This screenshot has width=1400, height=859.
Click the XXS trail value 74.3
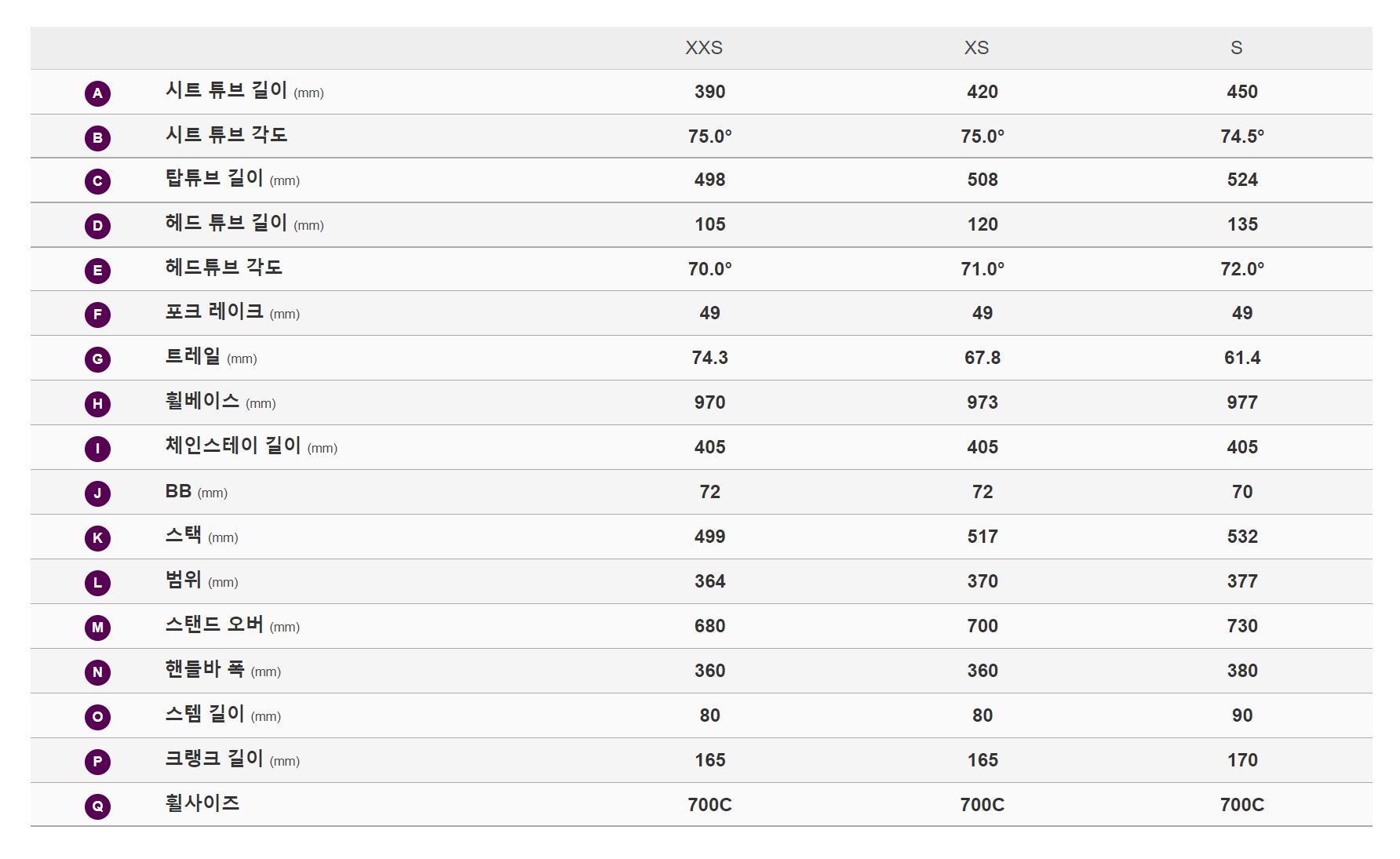point(709,358)
